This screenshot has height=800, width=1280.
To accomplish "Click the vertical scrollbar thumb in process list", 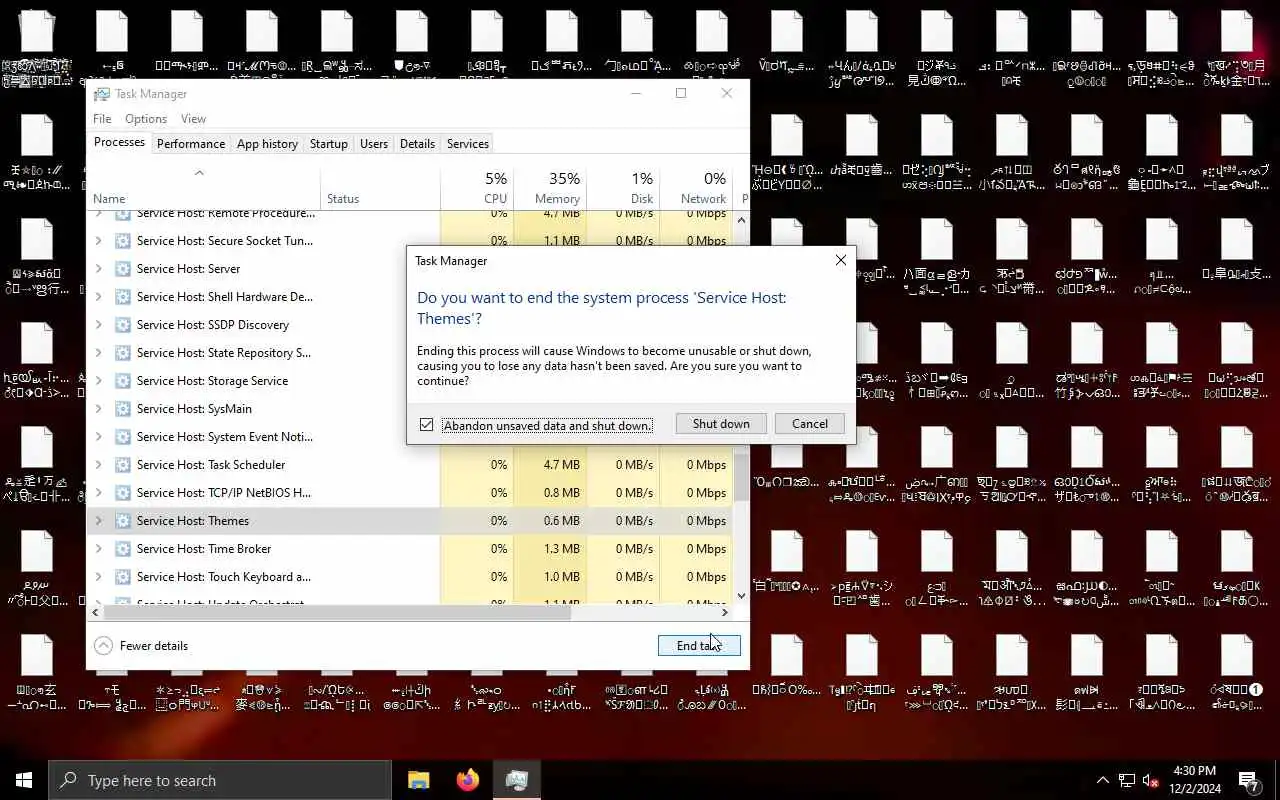I will pyautogui.click(x=741, y=475).
